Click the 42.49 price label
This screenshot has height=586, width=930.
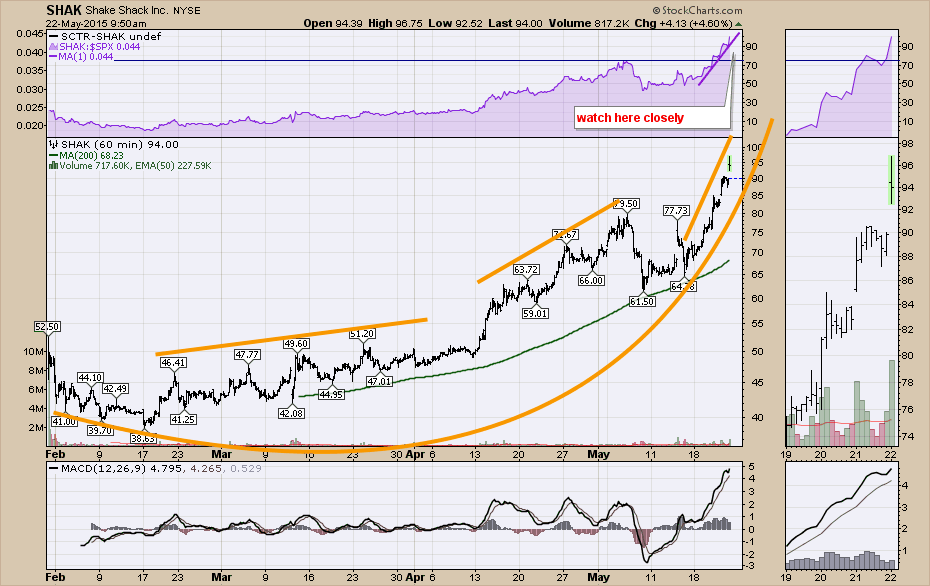point(115,388)
